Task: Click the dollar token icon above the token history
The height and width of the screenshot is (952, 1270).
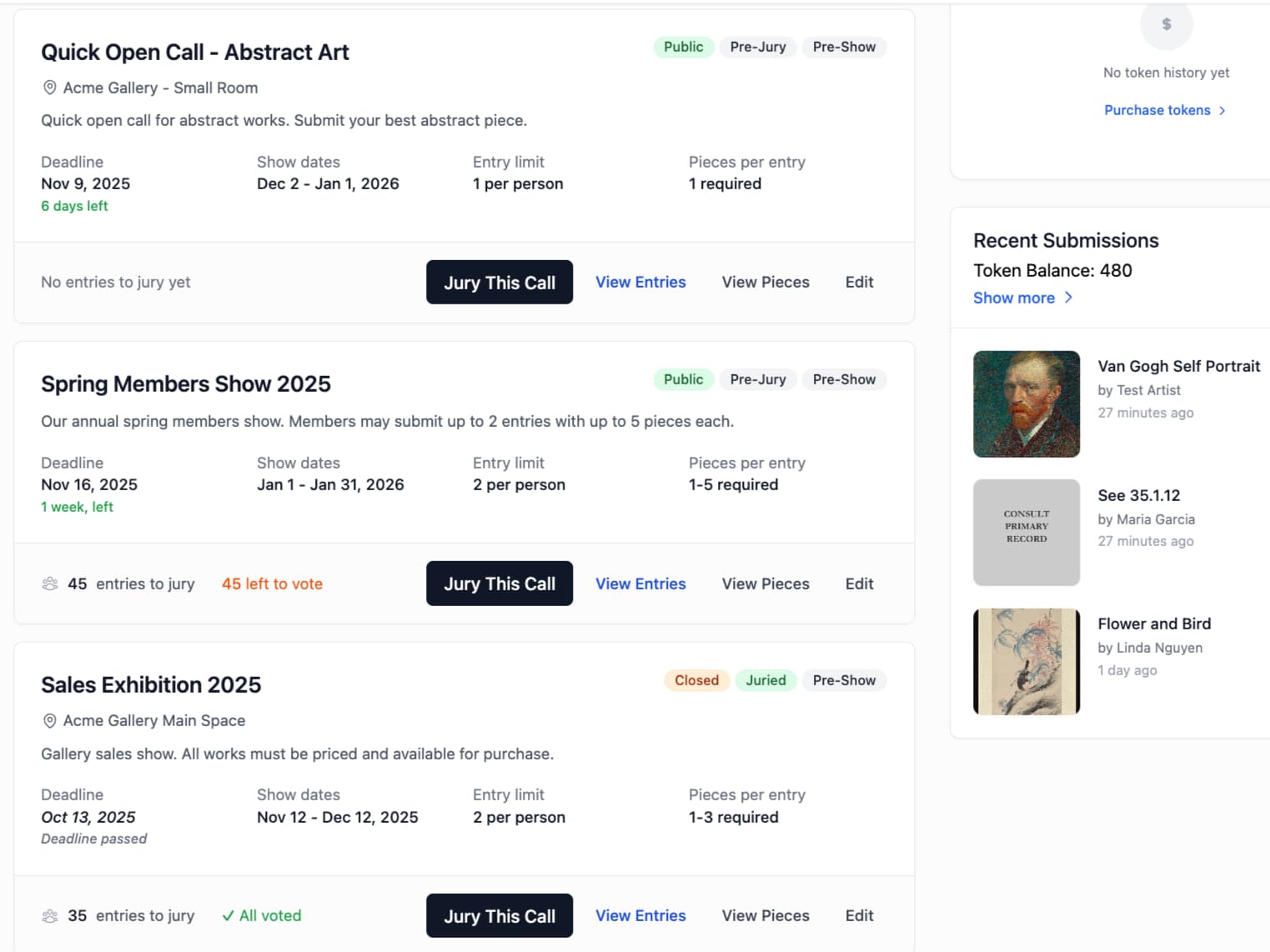Action: tap(1166, 25)
